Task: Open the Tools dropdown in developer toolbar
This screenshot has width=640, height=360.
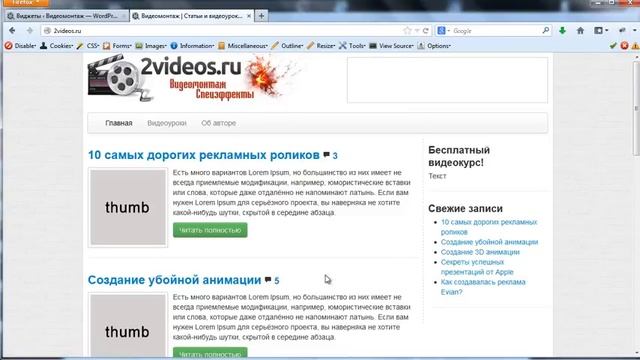Action: [352, 46]
